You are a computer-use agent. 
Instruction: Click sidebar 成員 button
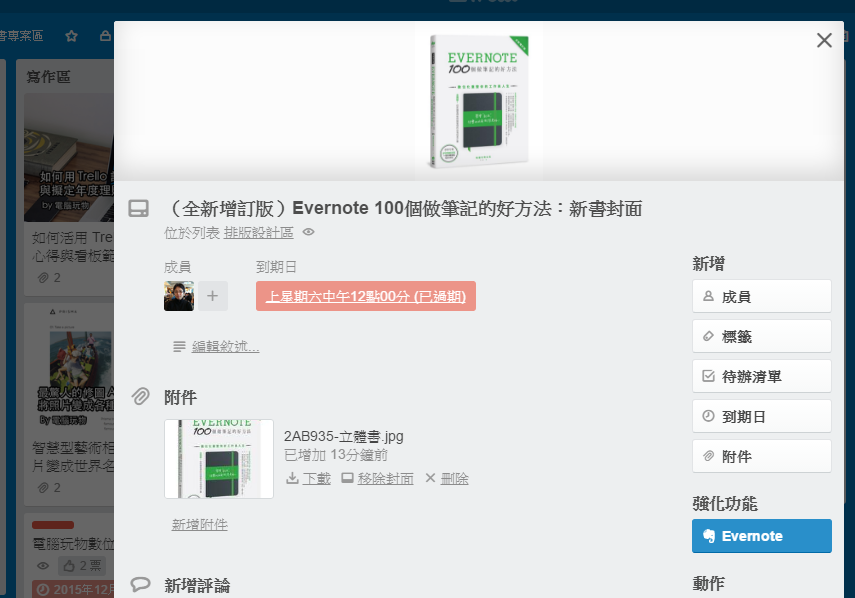click(762, 296)
